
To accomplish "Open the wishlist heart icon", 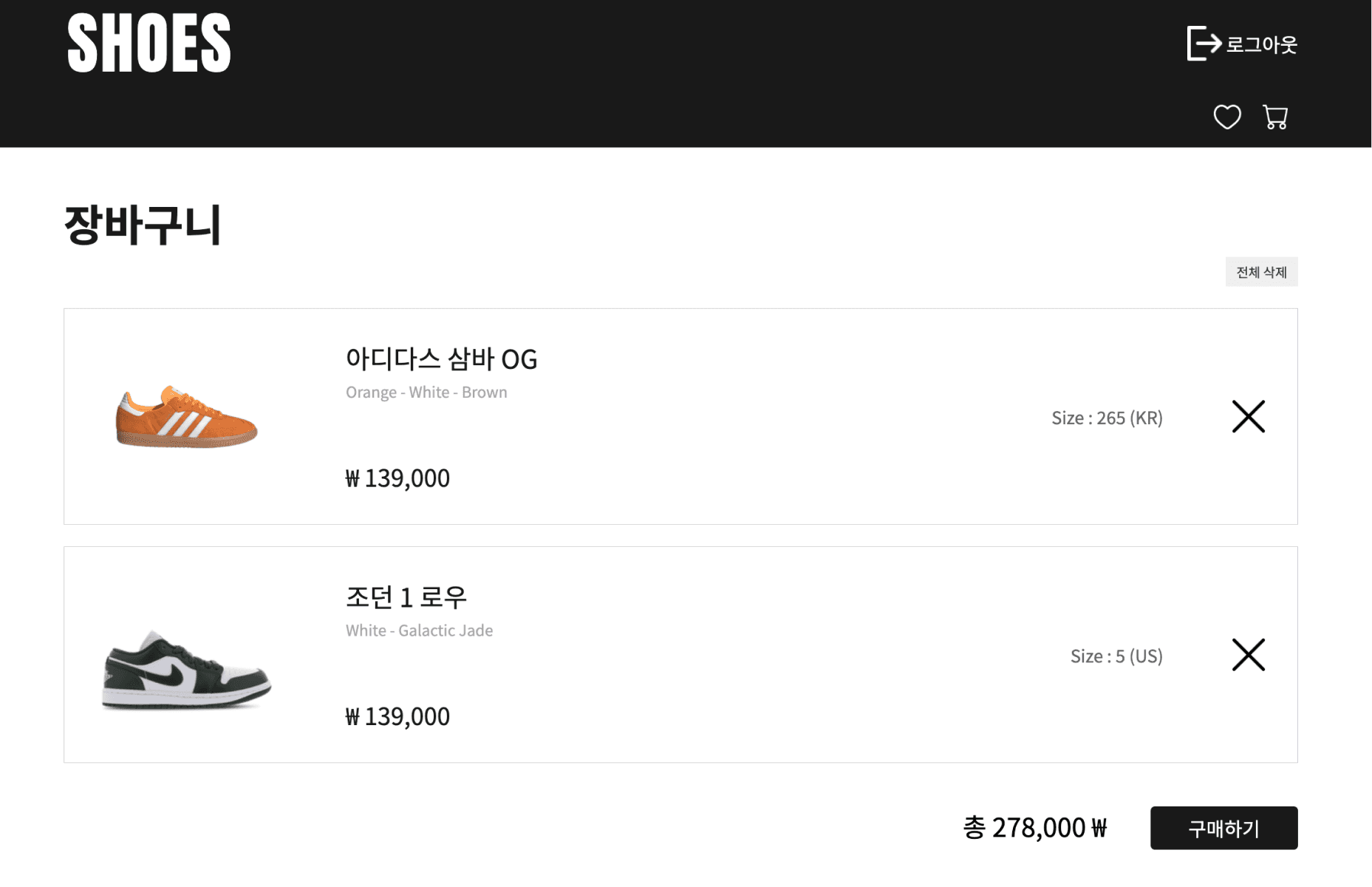I will tap(1227, 117).
